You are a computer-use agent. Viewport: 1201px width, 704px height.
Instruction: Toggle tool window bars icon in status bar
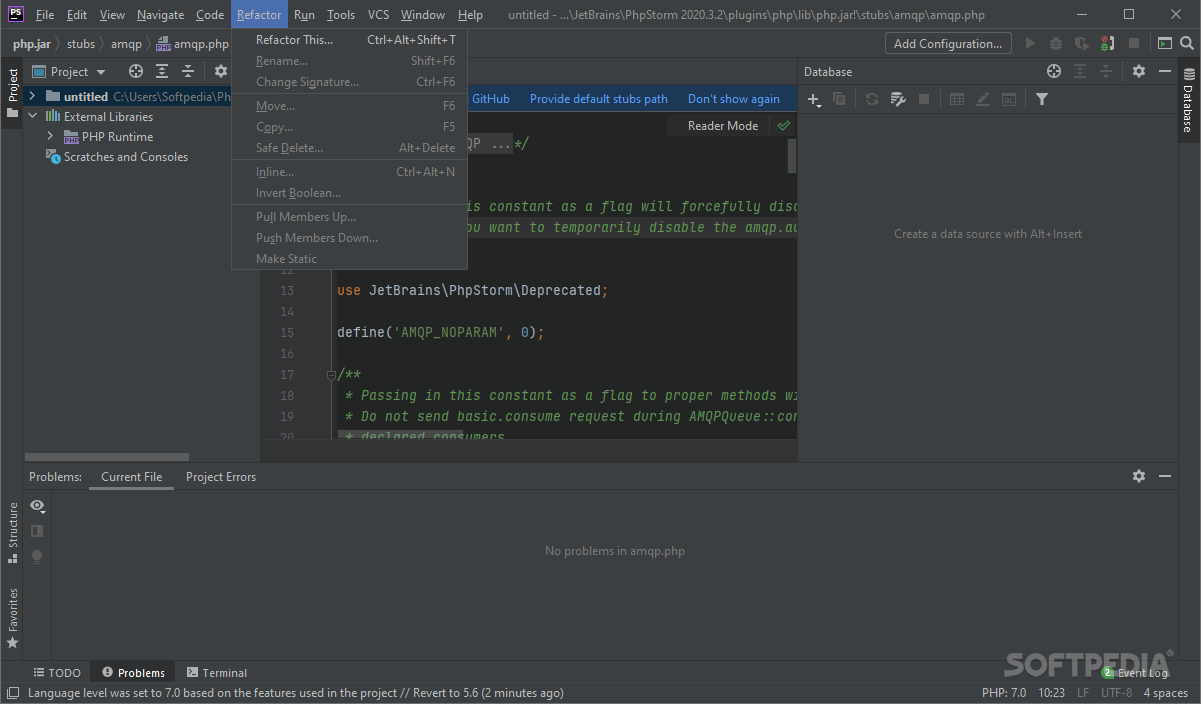click(12, 692)
